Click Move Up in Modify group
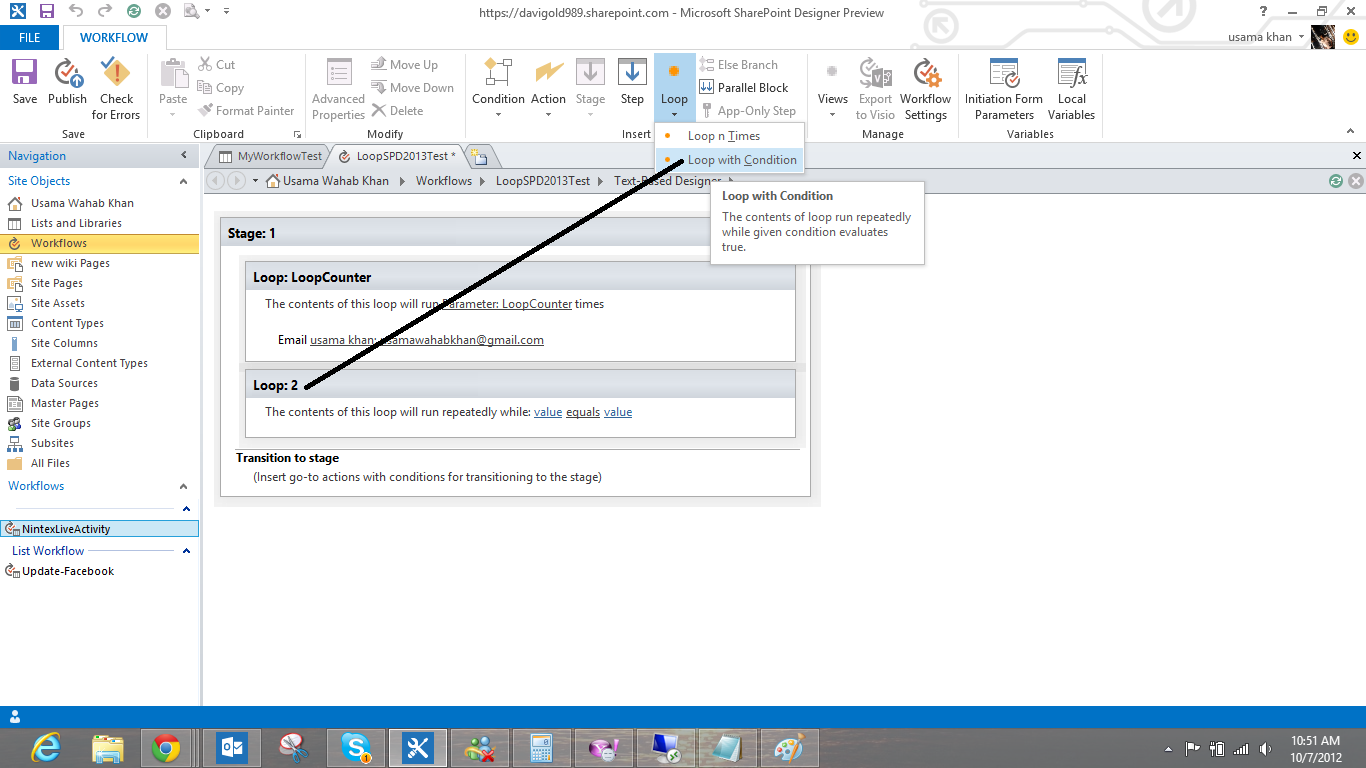Screen dimensions: 1366x768 [x=405, y=64]
